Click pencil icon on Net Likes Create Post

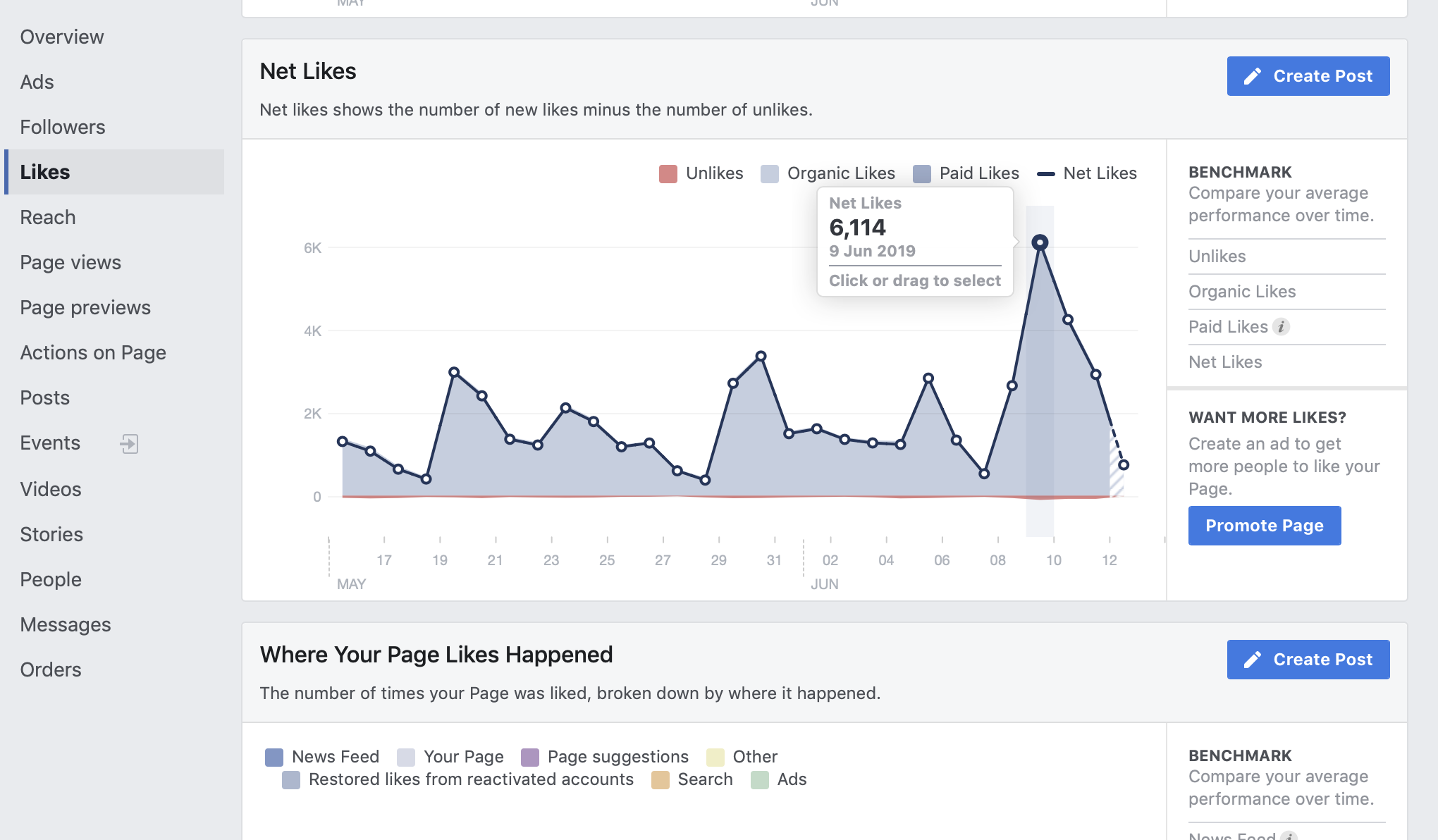point(1253,76)
